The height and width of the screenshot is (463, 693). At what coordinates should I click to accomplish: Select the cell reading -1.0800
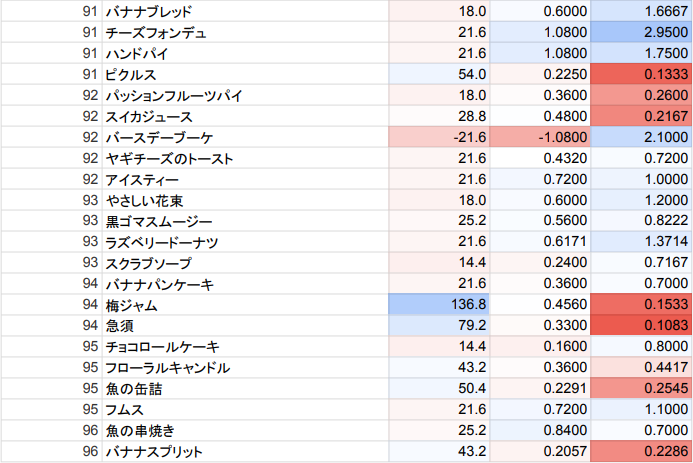tap(541, 137)
